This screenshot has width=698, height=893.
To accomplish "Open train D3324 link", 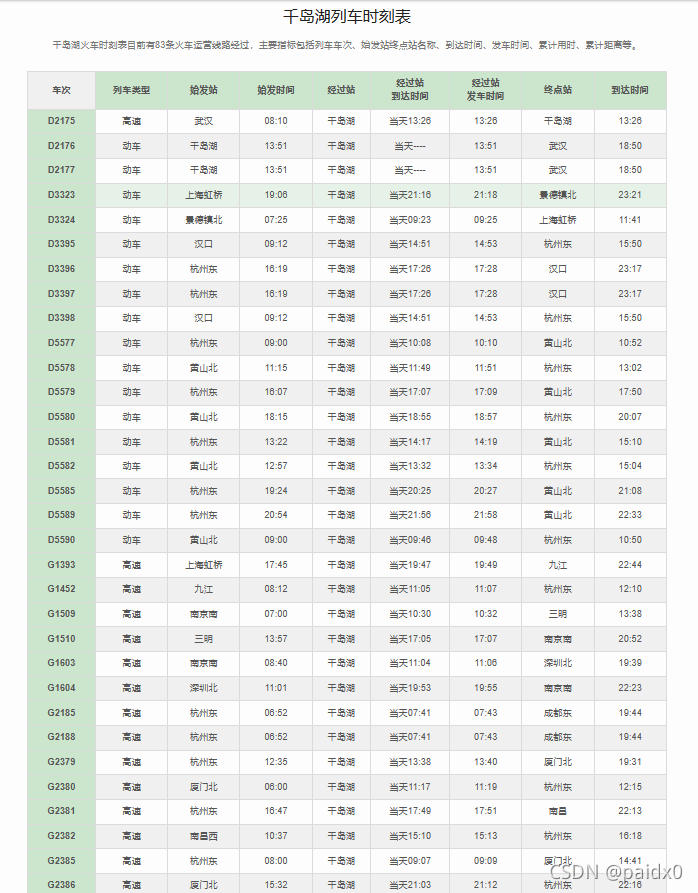I will click(61, 220).
